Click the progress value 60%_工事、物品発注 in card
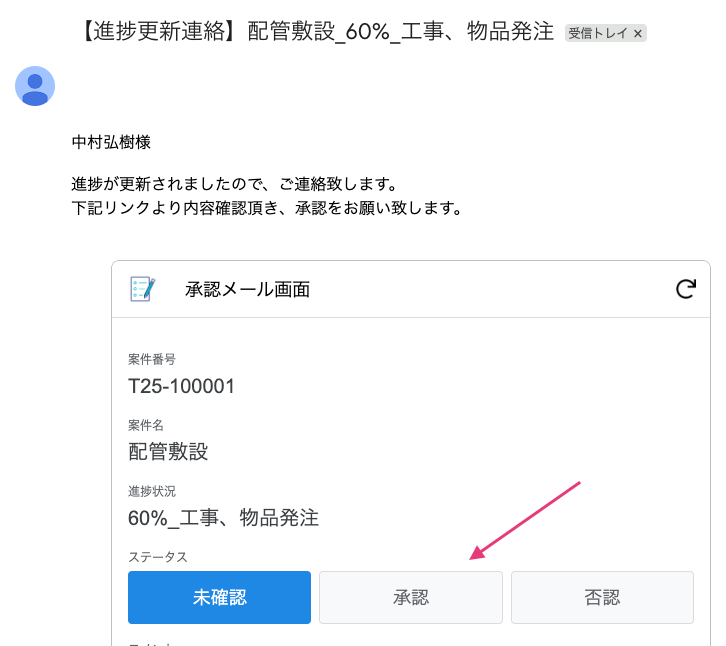 coord(224,518)
